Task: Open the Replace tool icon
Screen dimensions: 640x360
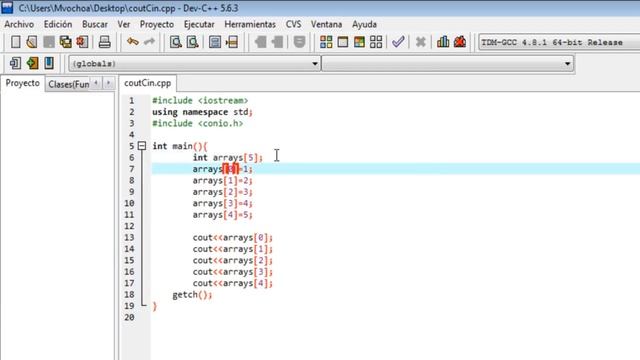Action: tap(192, 42)
